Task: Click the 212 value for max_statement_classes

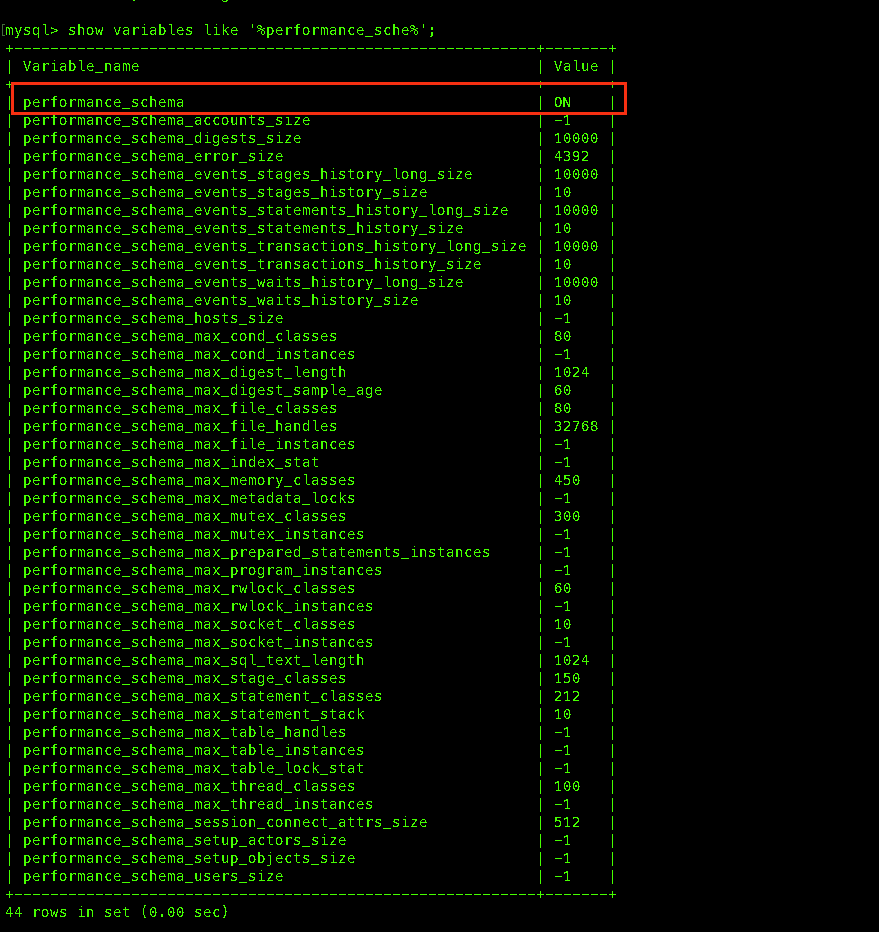Action: coord(567,696)
